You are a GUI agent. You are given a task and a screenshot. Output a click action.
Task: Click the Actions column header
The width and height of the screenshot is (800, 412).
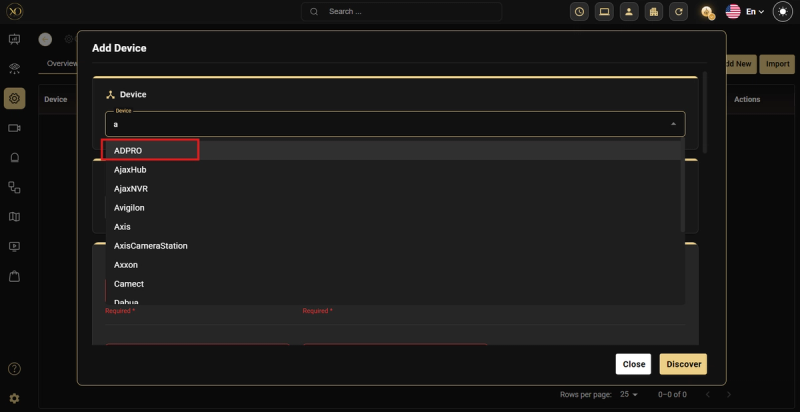coord(747,99)
